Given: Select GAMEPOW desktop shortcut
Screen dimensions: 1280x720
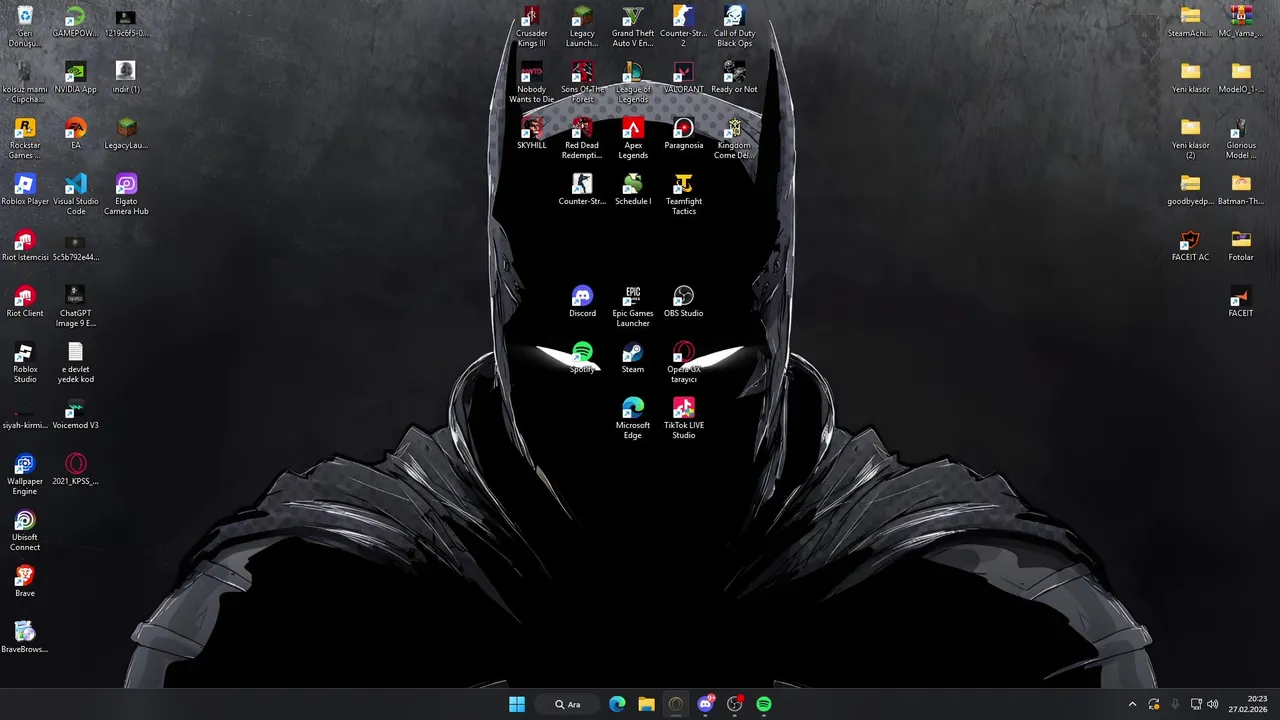Looking at the screenshot, I should (75, 22).
